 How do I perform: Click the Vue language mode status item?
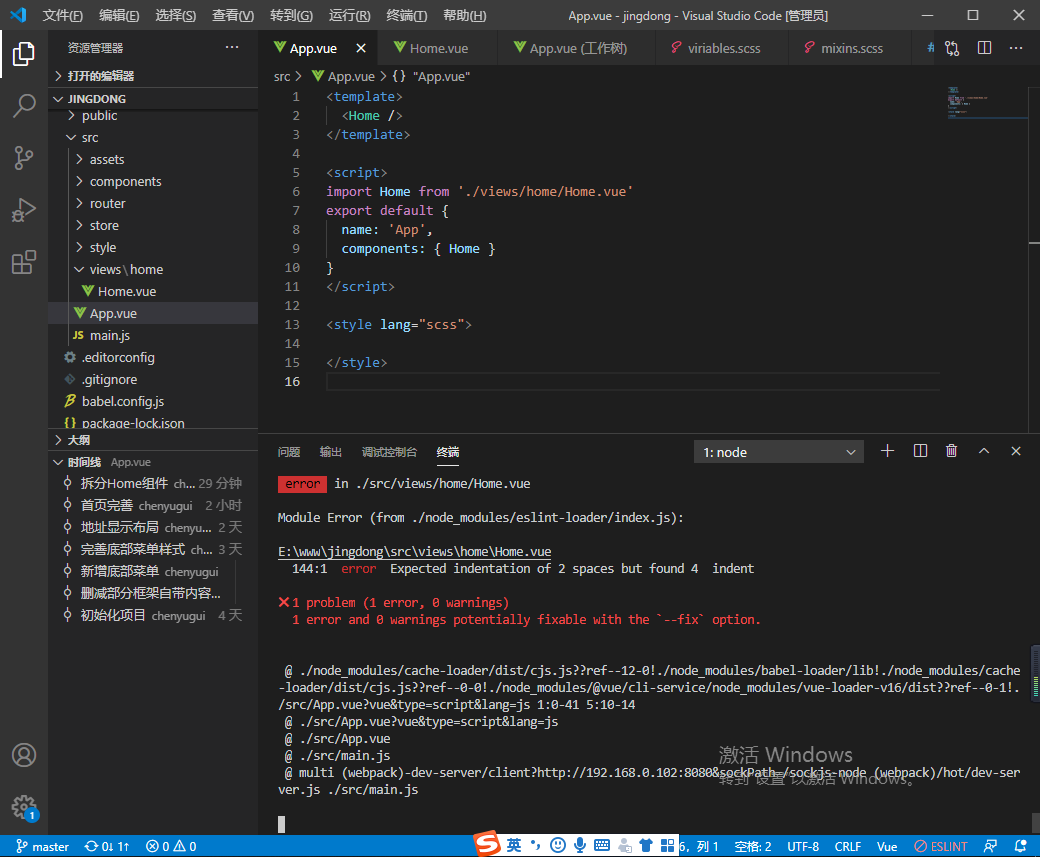coord(887,846)
